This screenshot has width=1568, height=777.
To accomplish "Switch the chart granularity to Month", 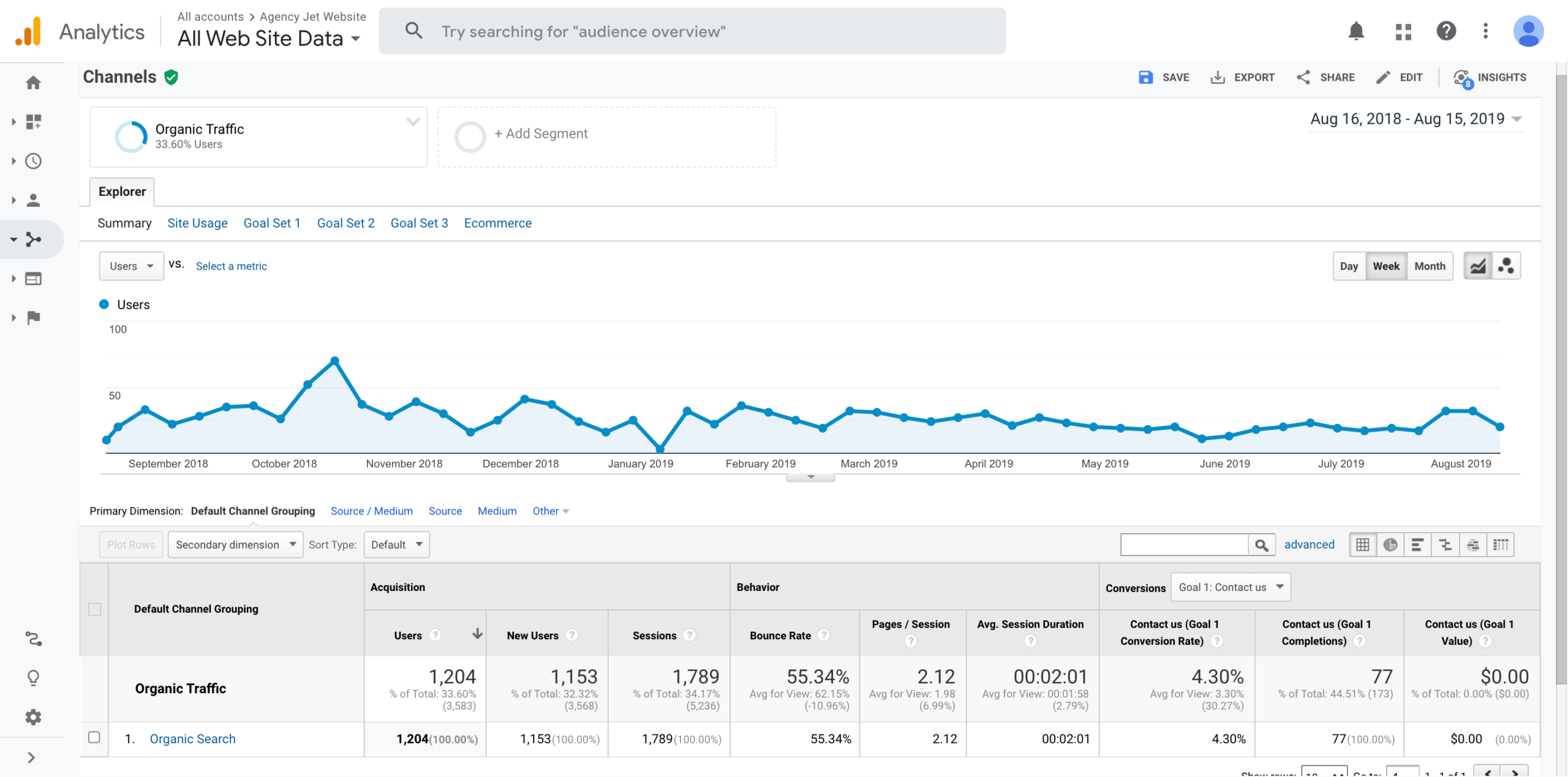I will (1430, 266).
